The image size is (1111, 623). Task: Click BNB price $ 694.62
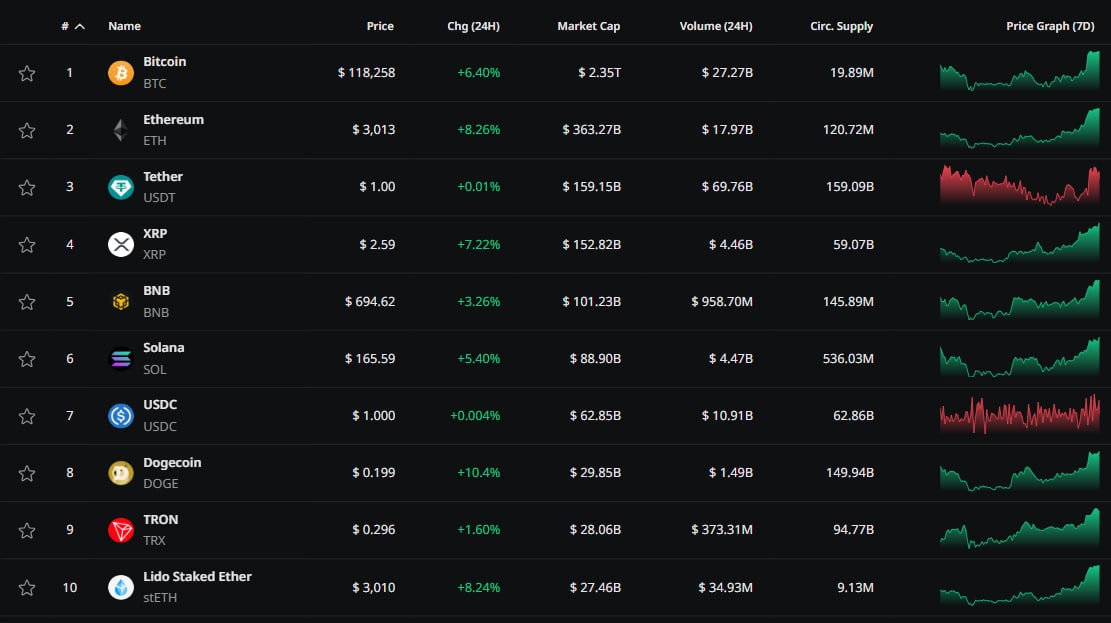370,302
